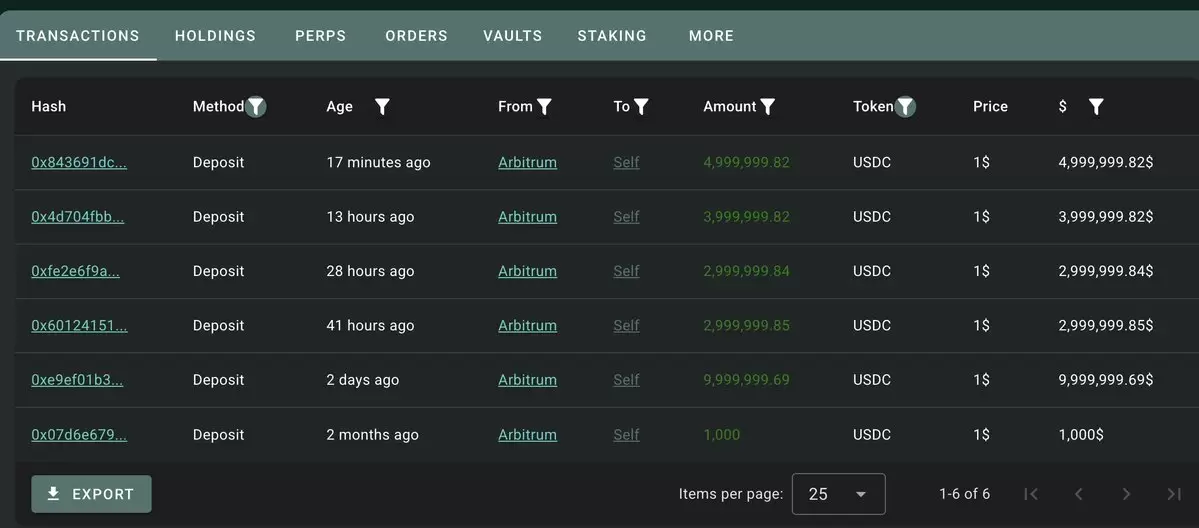Open the MORE tab menu

click(711, 35)
